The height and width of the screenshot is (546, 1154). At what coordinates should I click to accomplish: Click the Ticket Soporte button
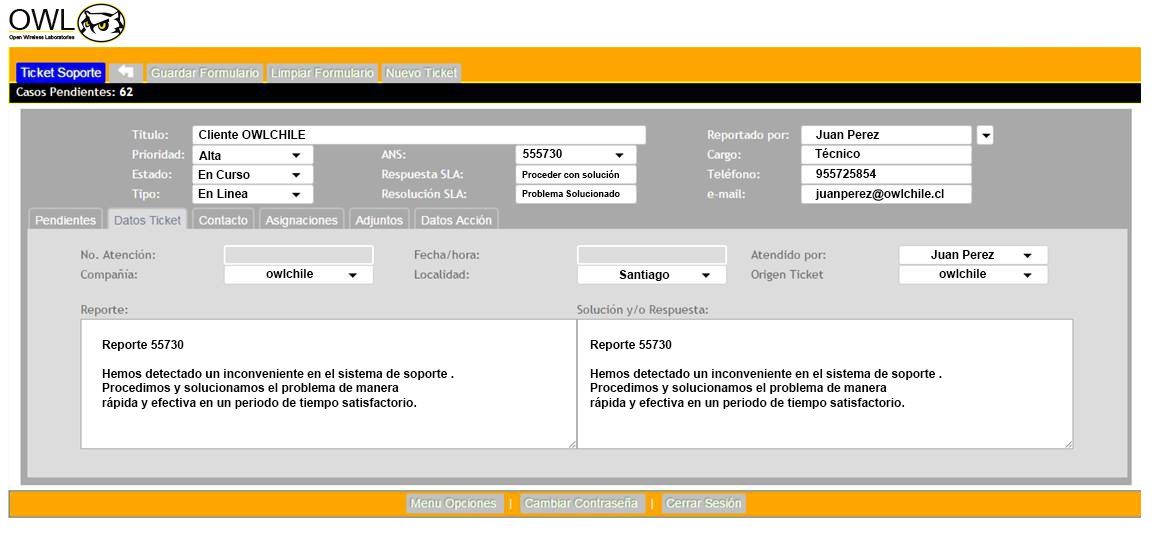(x=61, y=73)
